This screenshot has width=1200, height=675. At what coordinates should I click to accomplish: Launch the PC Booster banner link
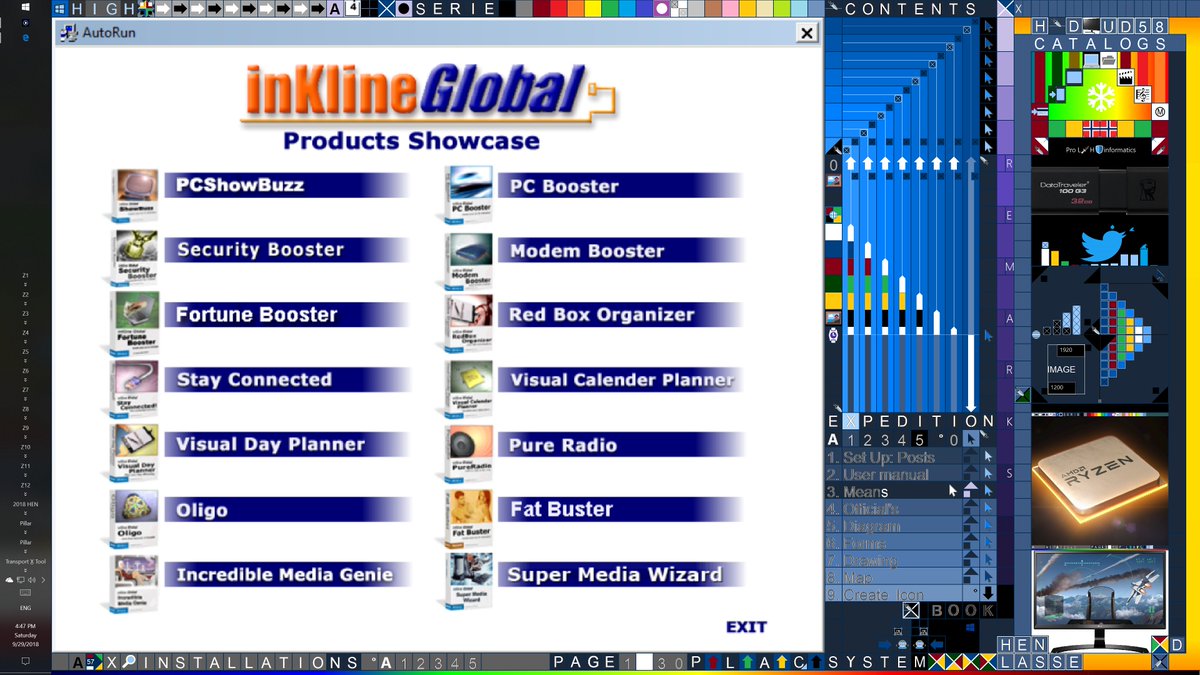(620, 186)
